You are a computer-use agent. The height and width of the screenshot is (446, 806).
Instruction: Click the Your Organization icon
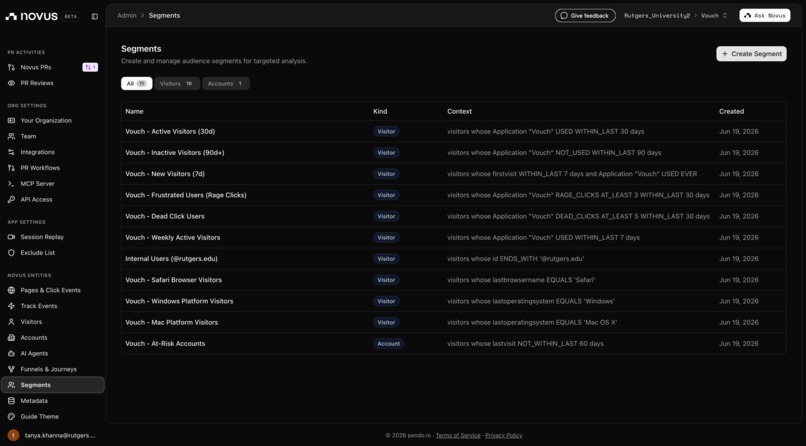click(x=11, y=121)
